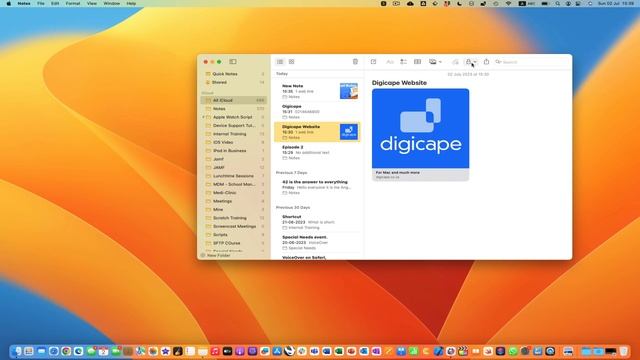
Task: Open the Meetings folder
Action: point(234,201)
